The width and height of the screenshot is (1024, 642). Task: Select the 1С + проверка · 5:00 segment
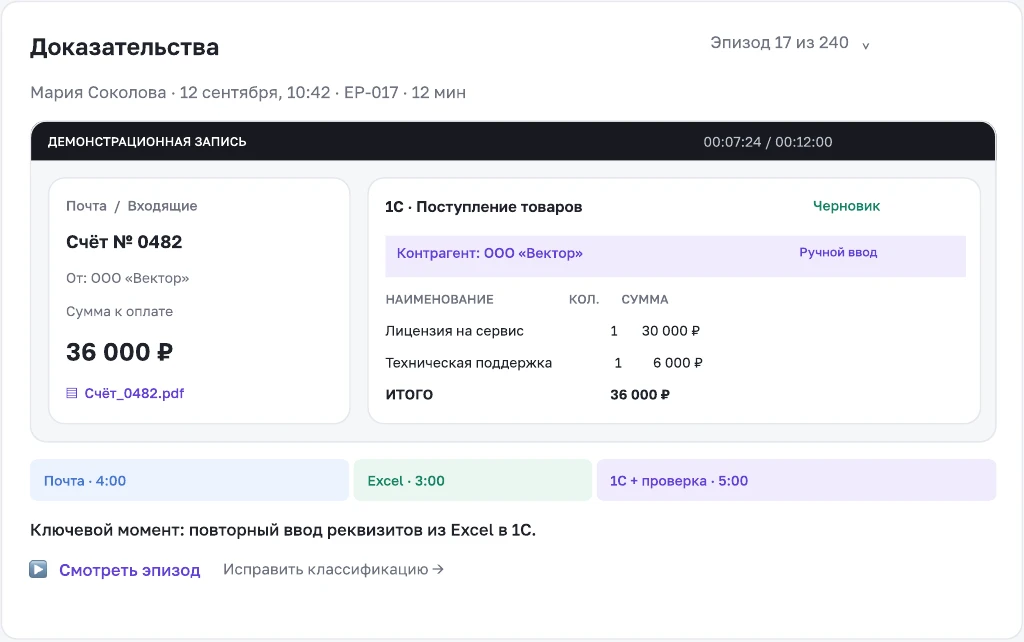(x=796, y=481)
